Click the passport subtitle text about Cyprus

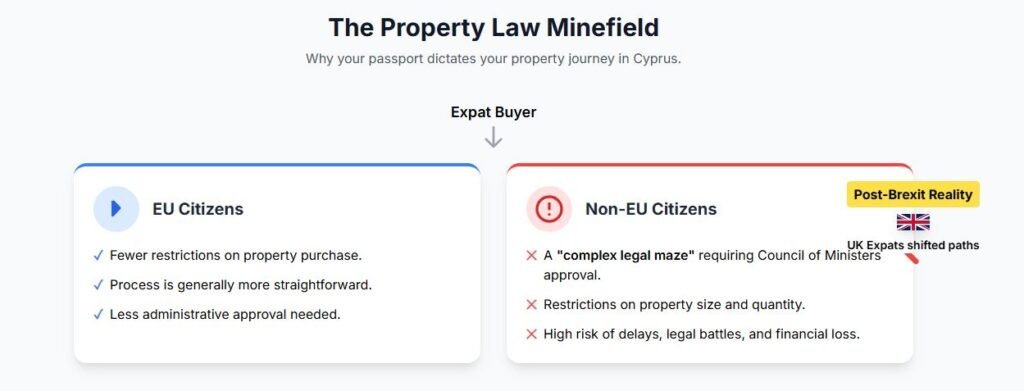click(x=493, y=58)
